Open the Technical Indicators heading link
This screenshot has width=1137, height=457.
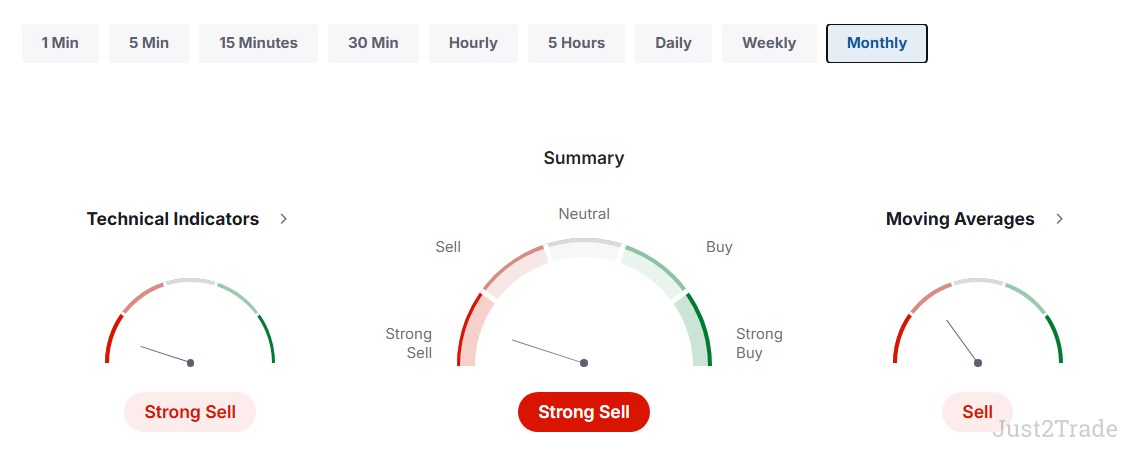coord(173,219)
